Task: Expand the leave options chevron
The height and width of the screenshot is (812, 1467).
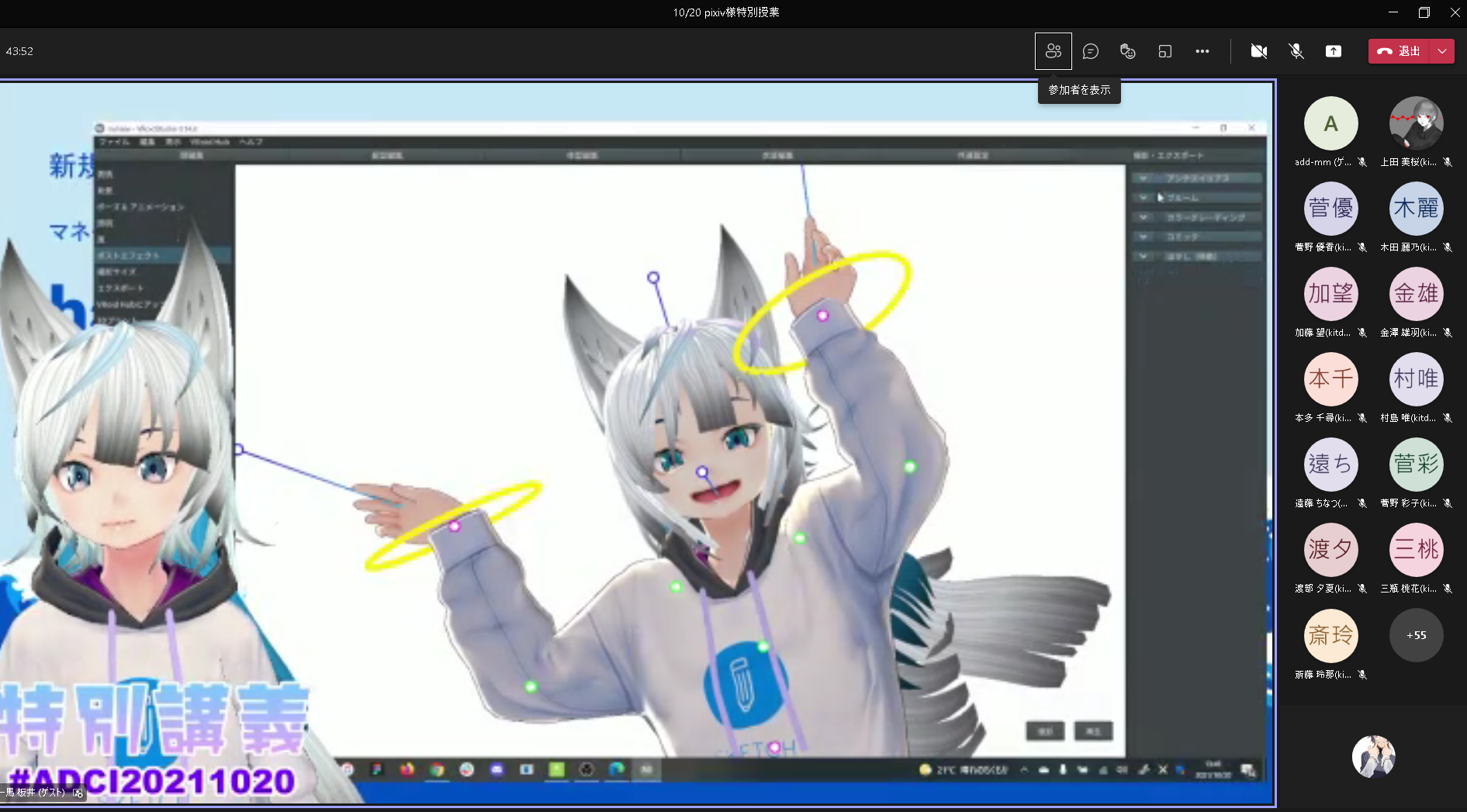Action: point(1442,51)
